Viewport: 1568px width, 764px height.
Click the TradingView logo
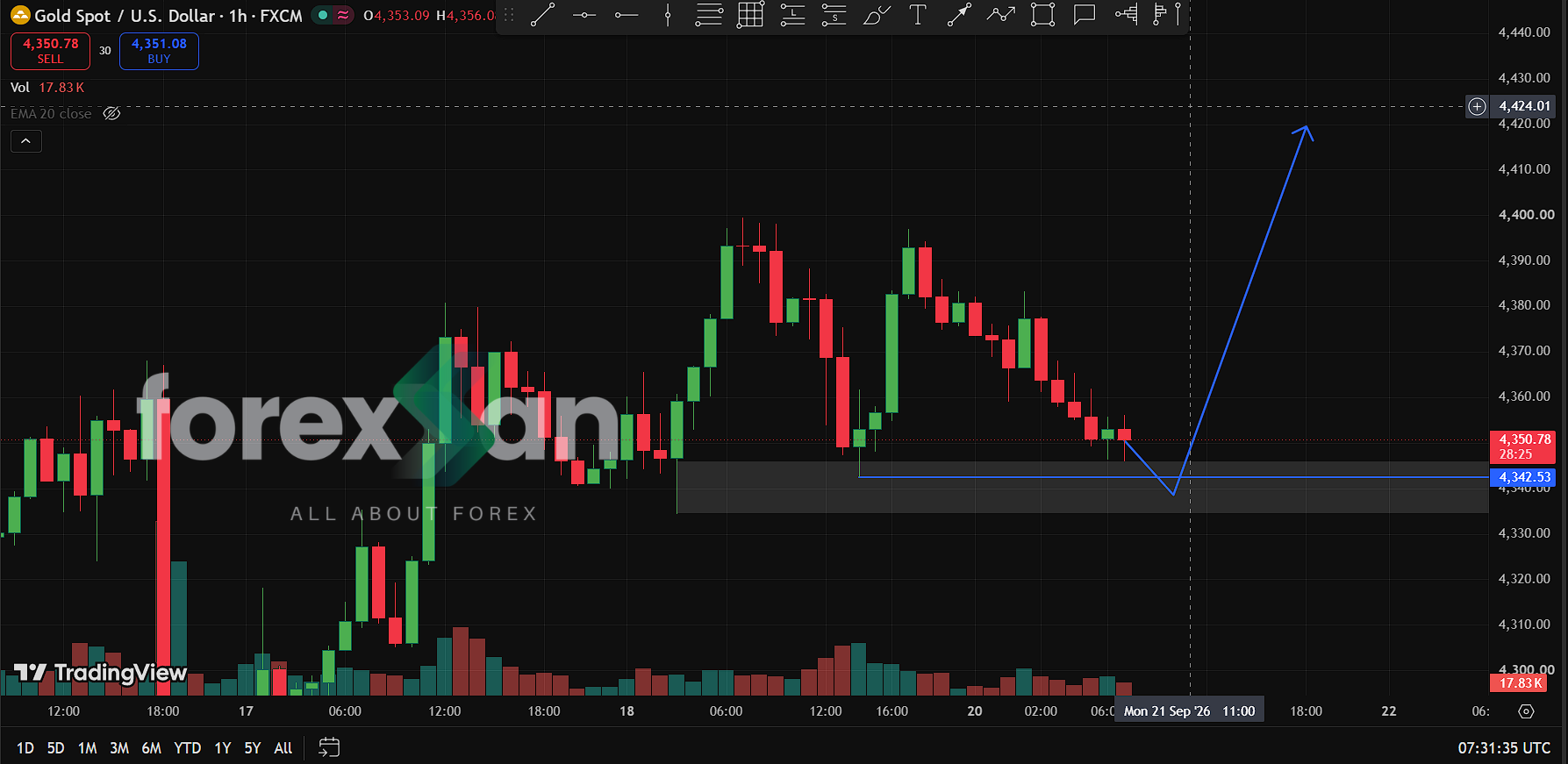click(101, 673)
